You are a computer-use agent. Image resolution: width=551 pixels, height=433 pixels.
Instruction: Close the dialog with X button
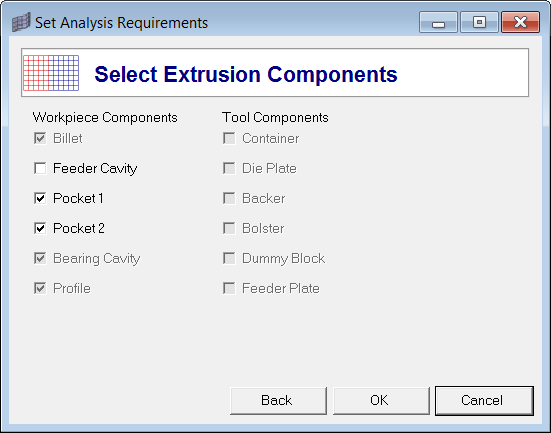coord(520,22)
